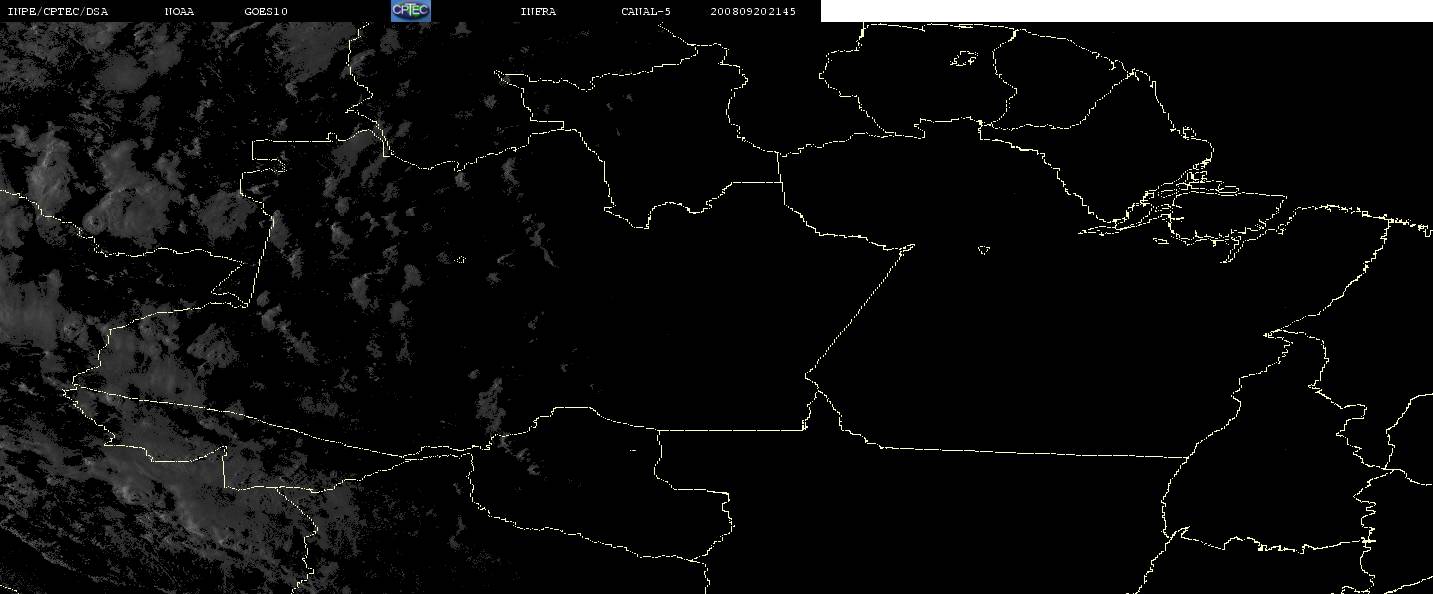Click the INPE/CPTEC/DSA header text

[x=57, y=12]
